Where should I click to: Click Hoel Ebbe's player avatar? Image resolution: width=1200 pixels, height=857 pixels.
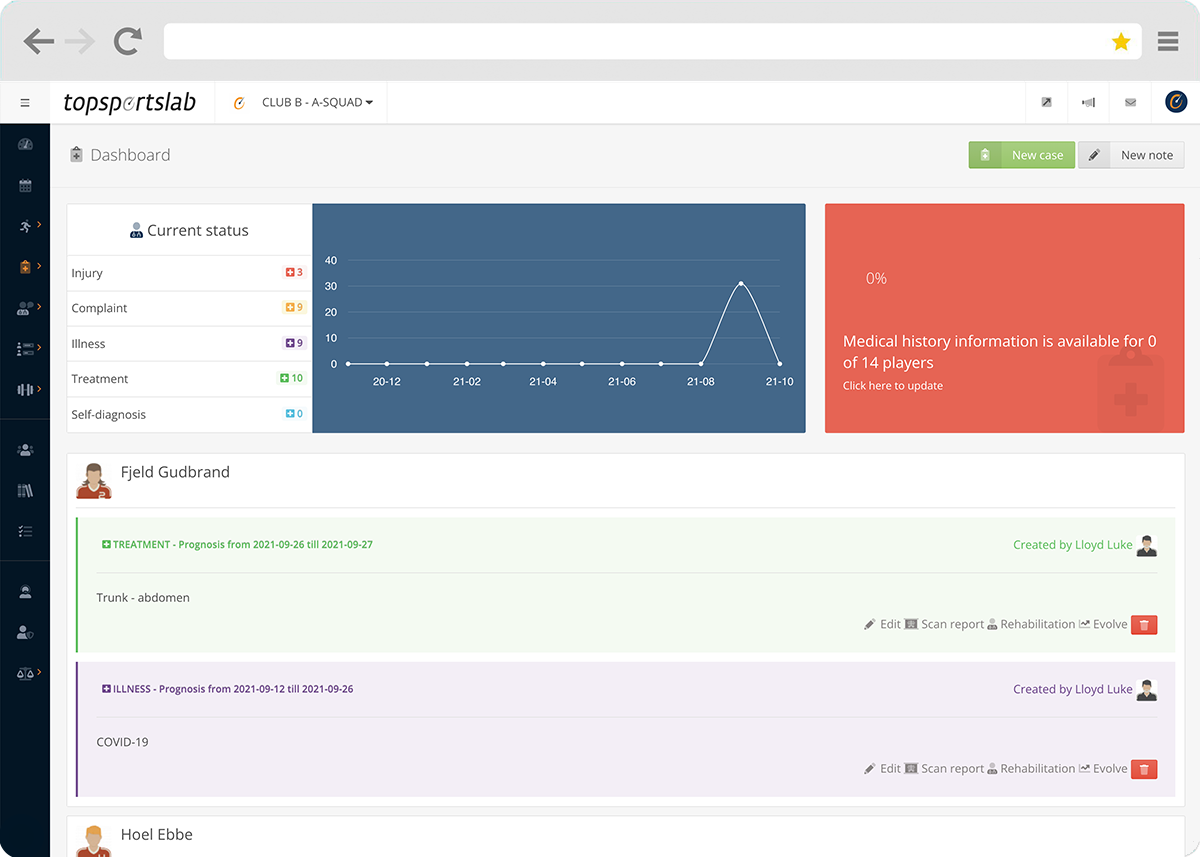[94, 840]
